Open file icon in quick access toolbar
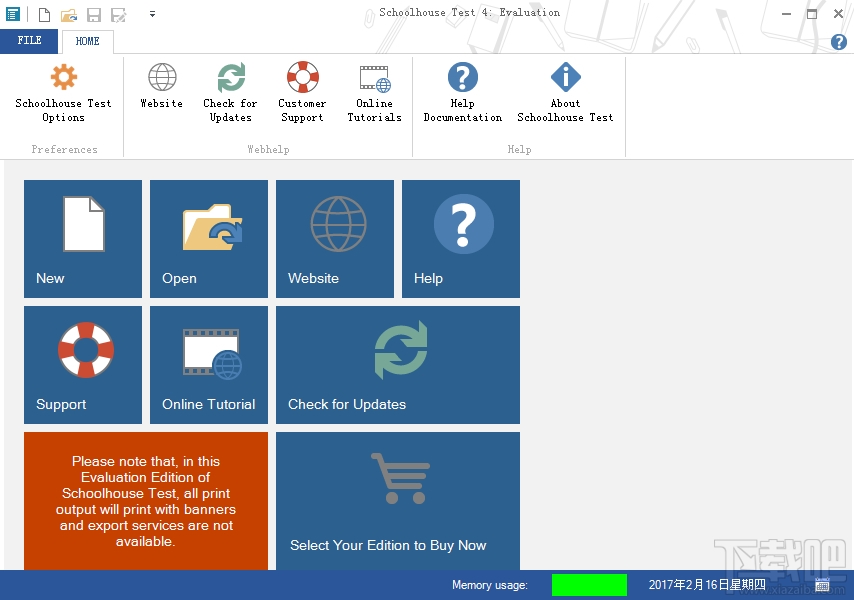Screen dimensions: 854x600 pyautogui.click(x=69, y=15)
